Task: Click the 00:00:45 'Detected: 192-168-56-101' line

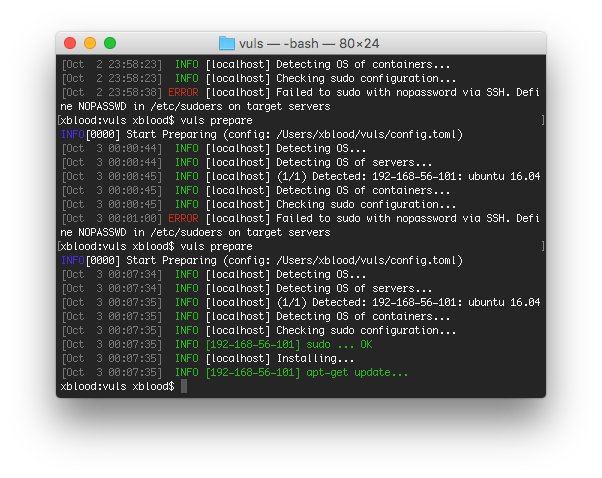Action: coord(301,177)
